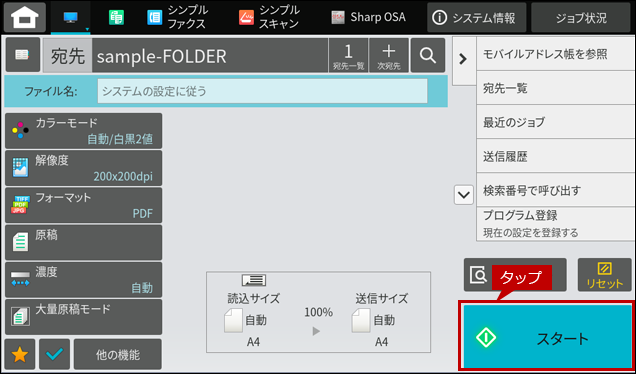The width and height of the screenshot is (636, 374).
Task: Collapse the action panel with chevron
Action: [463, 59]
